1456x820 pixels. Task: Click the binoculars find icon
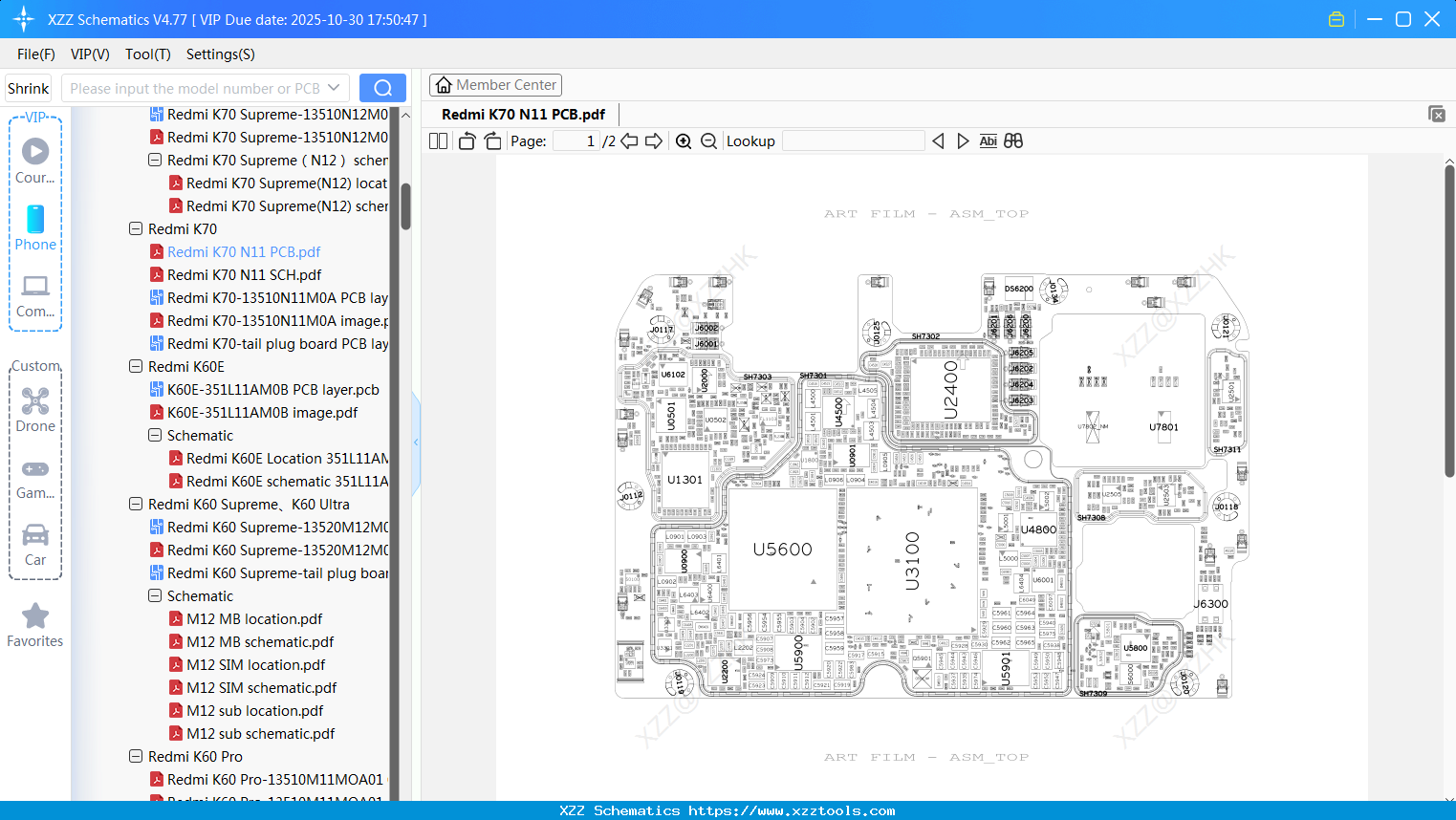tap(1013, 141)
